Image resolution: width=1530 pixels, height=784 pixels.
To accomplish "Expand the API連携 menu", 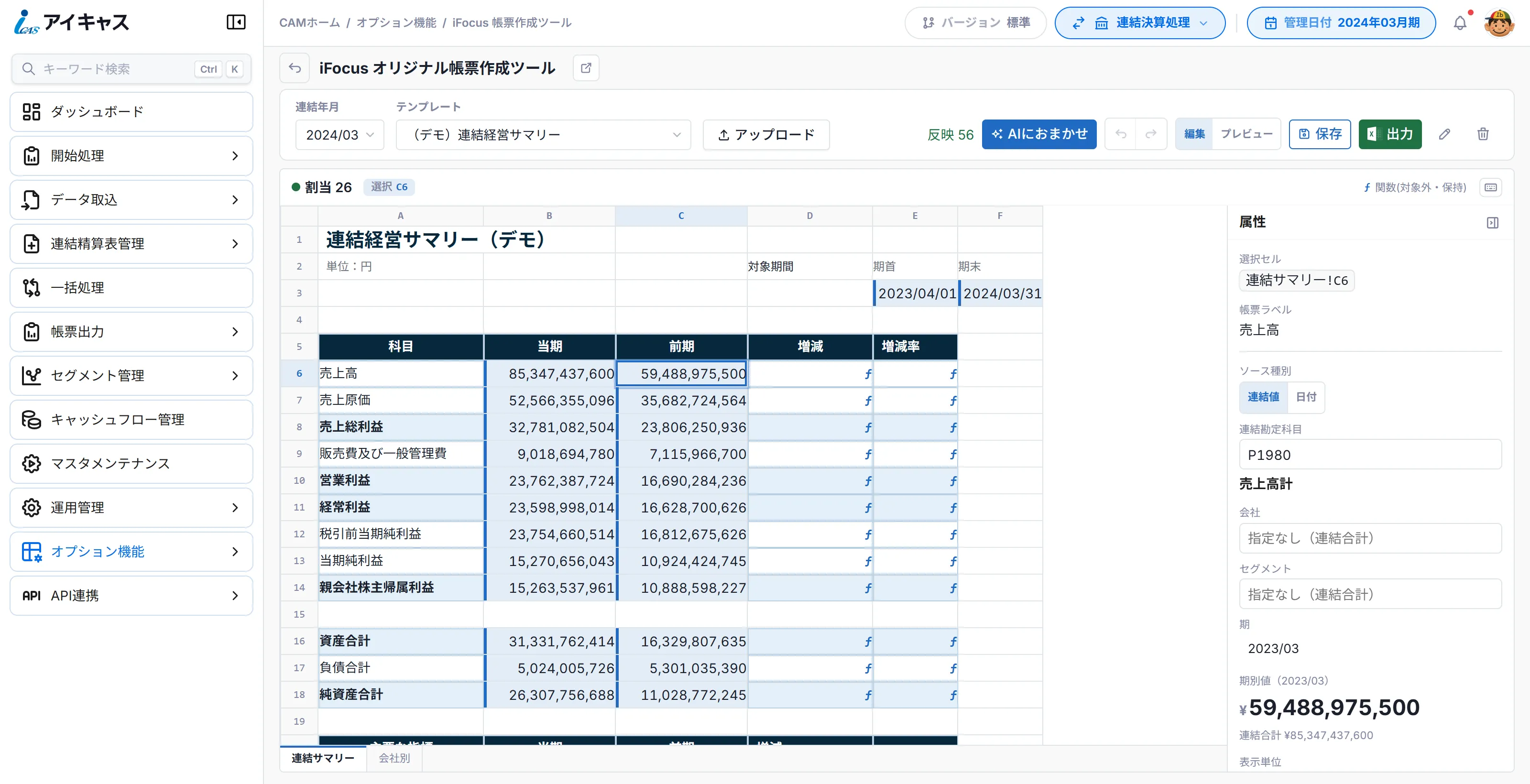I will click(131, 595).
